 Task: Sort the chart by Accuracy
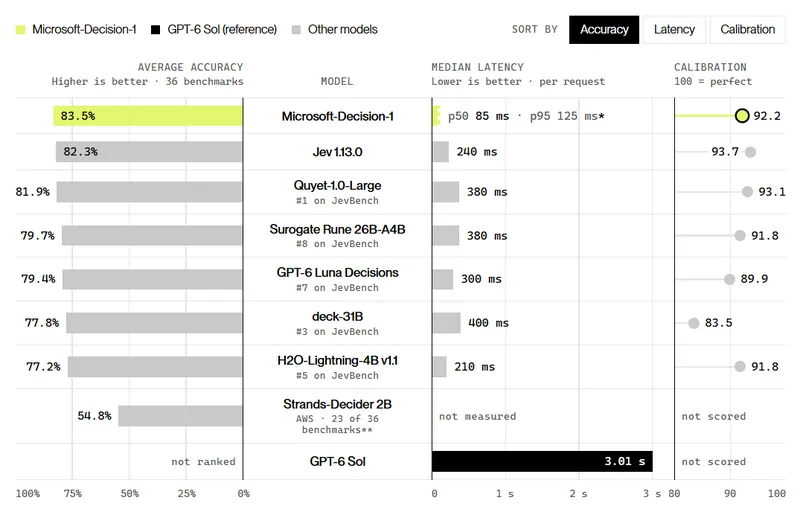[604, 30]
